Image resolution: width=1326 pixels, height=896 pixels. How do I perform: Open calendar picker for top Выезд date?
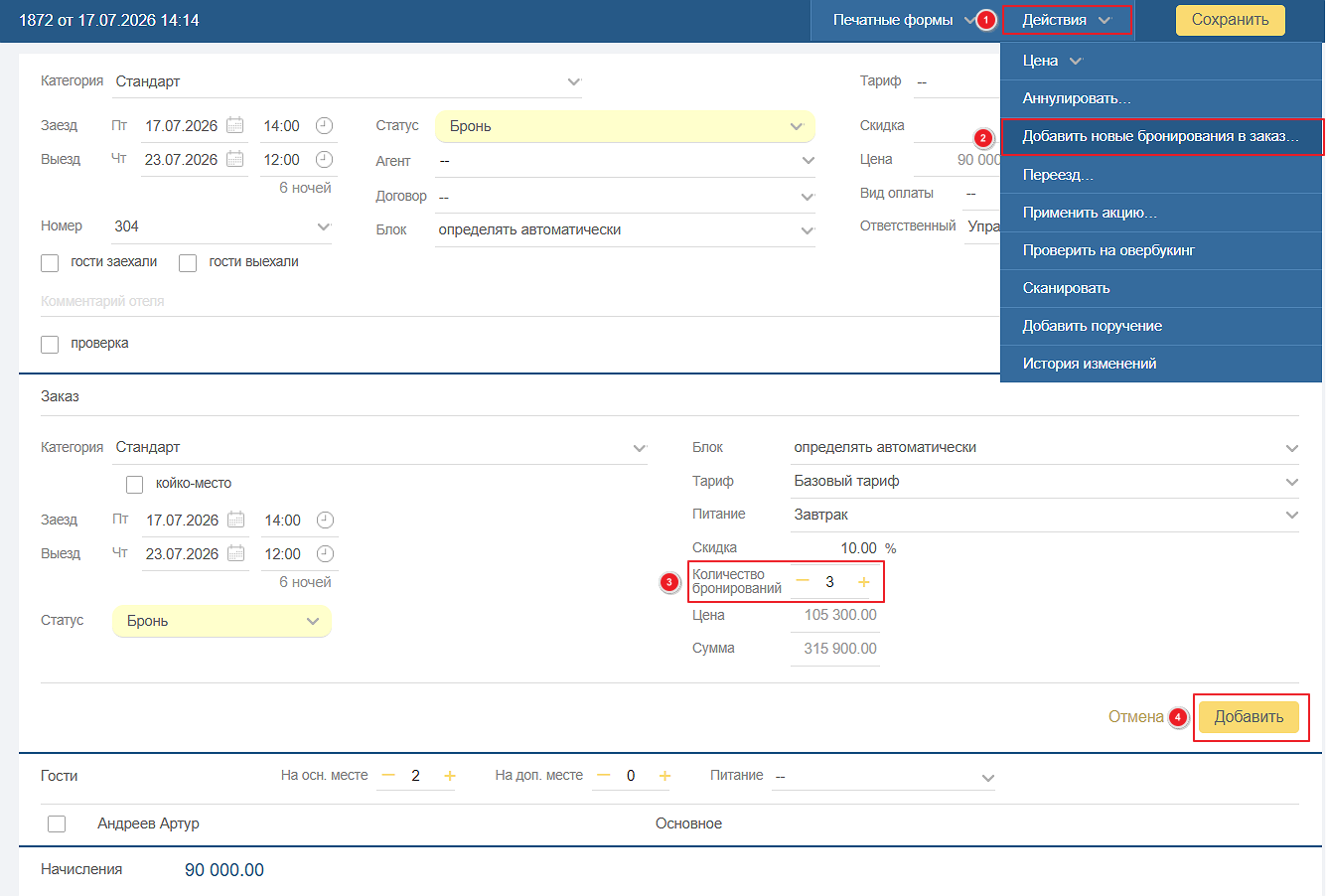234,159
